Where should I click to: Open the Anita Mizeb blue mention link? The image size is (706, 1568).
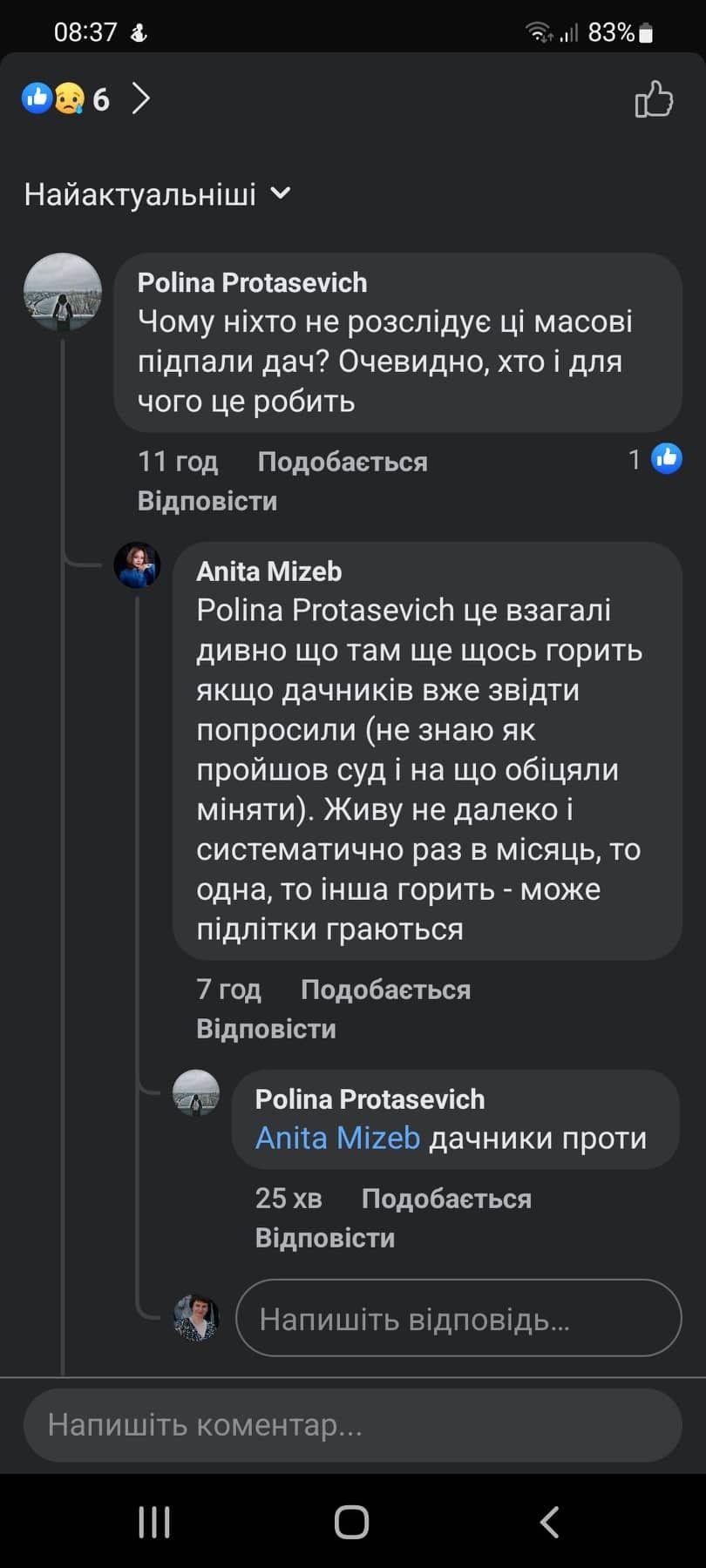point(337,1139)
